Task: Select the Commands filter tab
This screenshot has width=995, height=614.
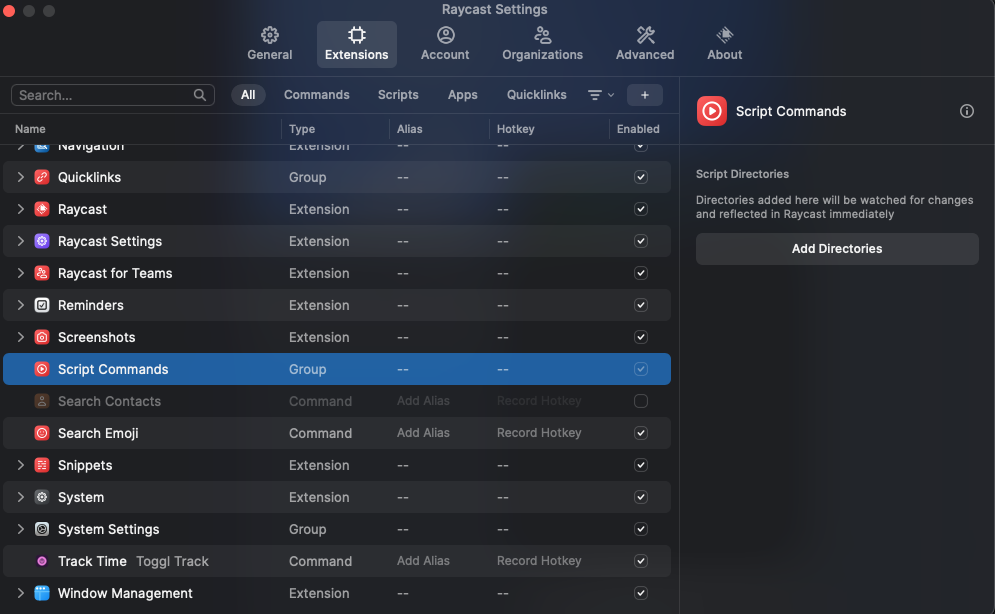Action: tap(316, 95)
